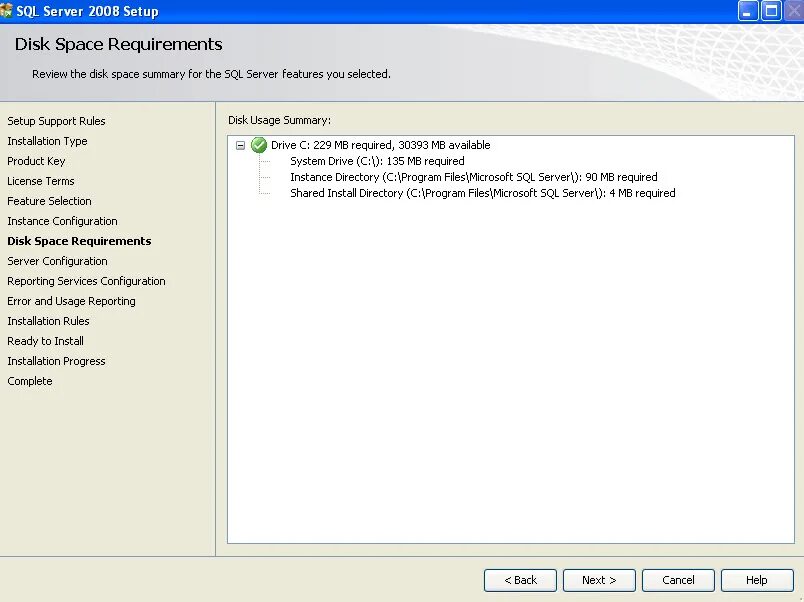Image resolution: width=804 pixels, height=602 pixels.
Task: Go to the License Terms step
Action: [41, 180]
